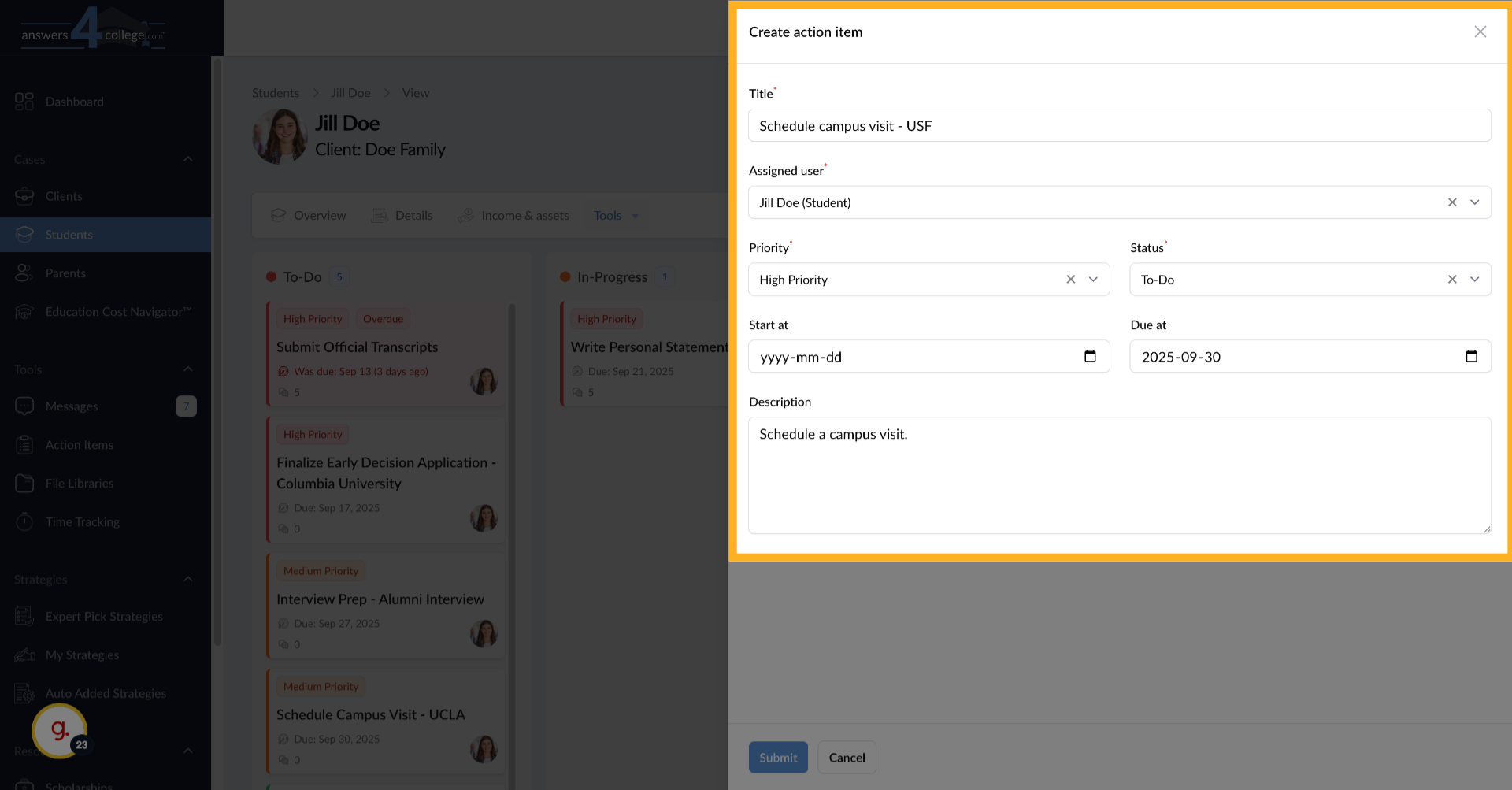Collapse the Resources sidebar section chevron
The height and width of the screenshot is (790, 1512).
point(188,751)
